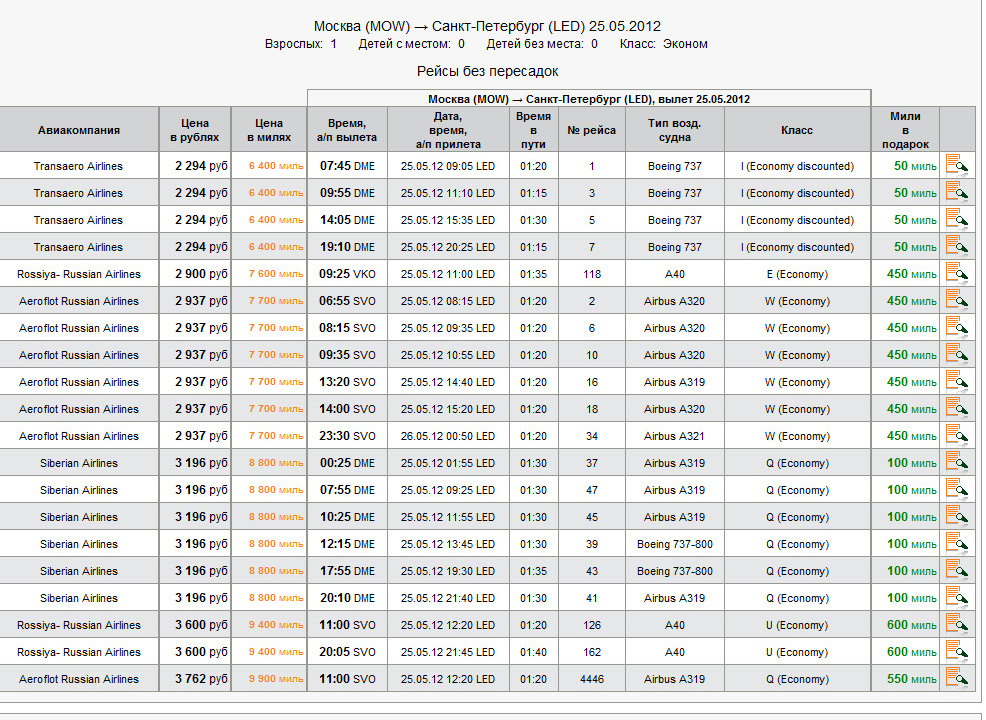The width and height of the screenshot is (986, 720).
Task: Open details icon for Transaero flight 5
Action: (956, 219)
